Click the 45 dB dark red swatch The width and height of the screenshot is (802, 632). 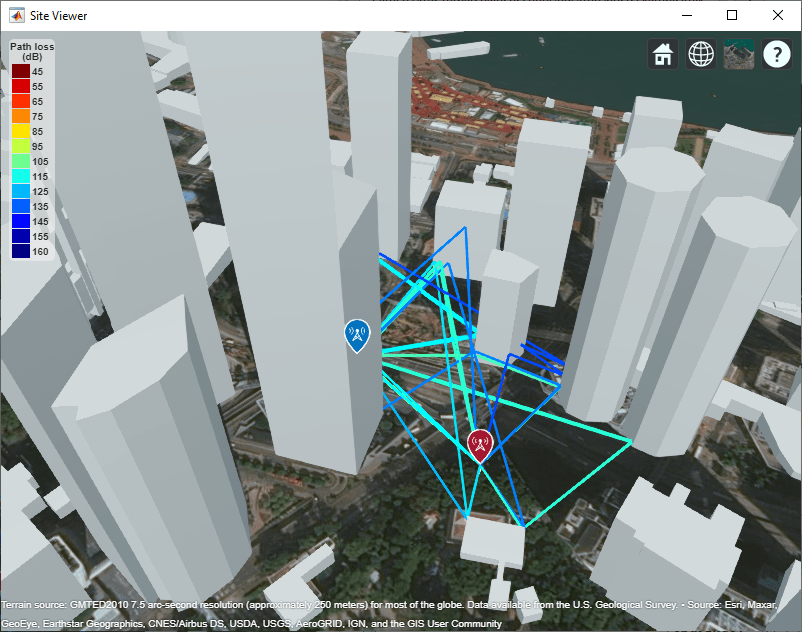tap(21, 71)
